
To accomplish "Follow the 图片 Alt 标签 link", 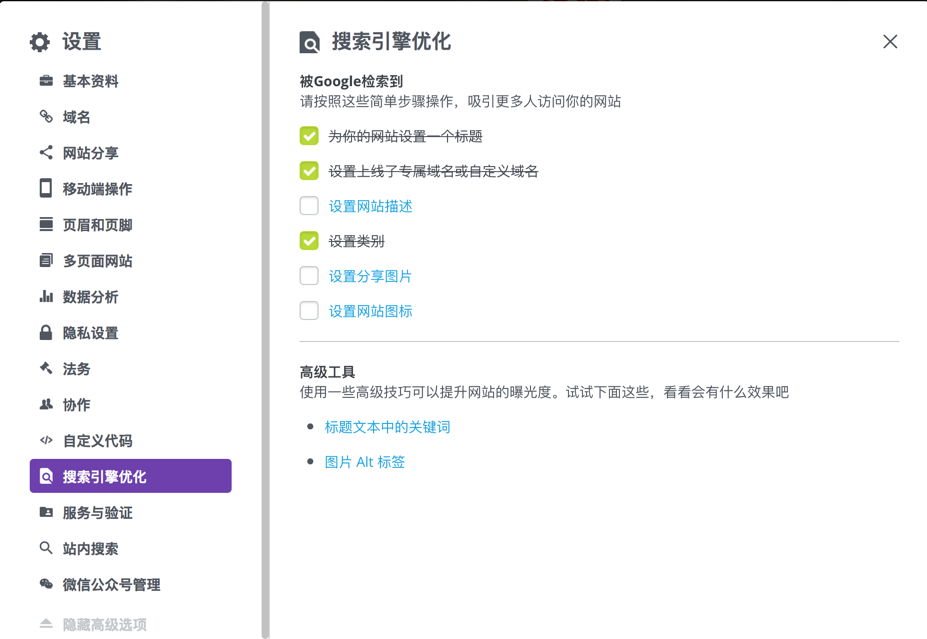I will click(365, 462).
